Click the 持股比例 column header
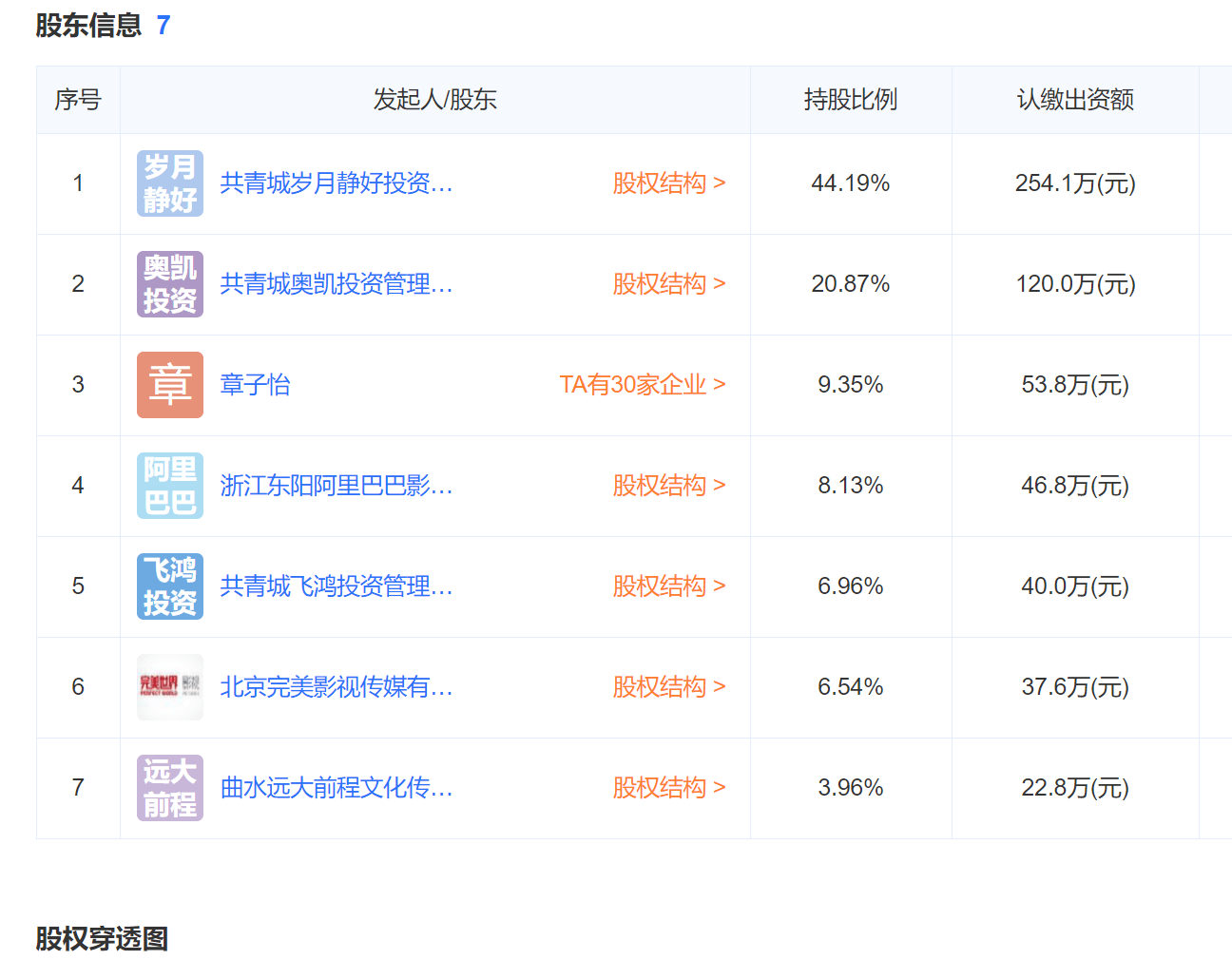The image size is (1232, 979). (851, 100)
